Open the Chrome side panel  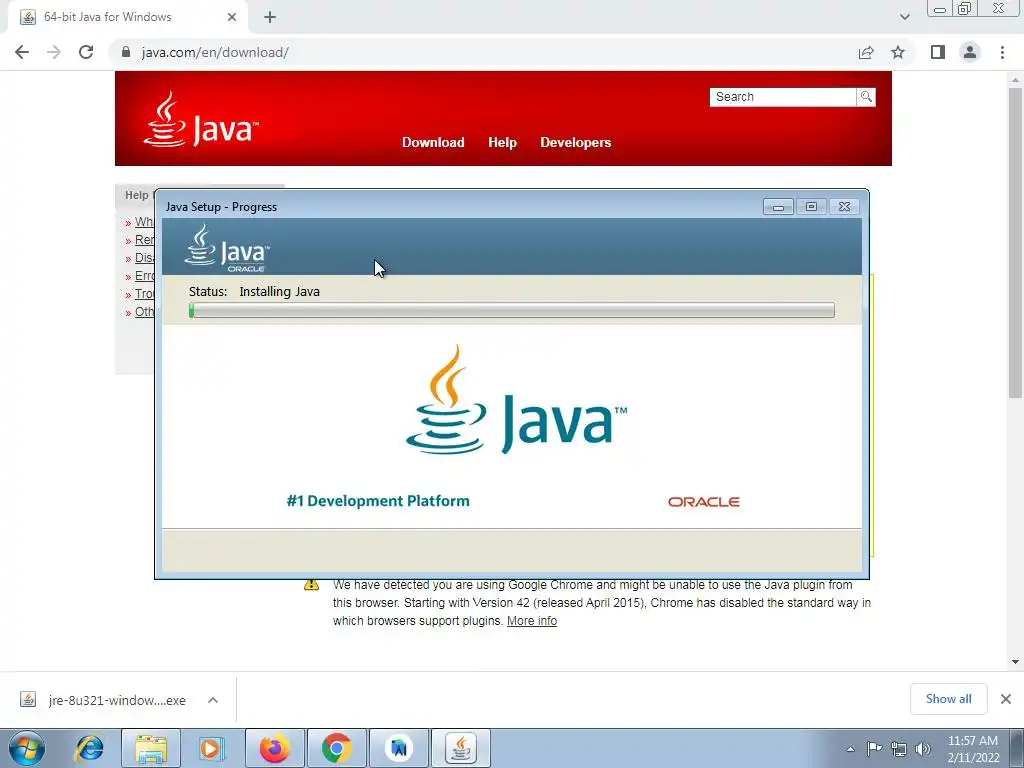click(x=938, y=52)
